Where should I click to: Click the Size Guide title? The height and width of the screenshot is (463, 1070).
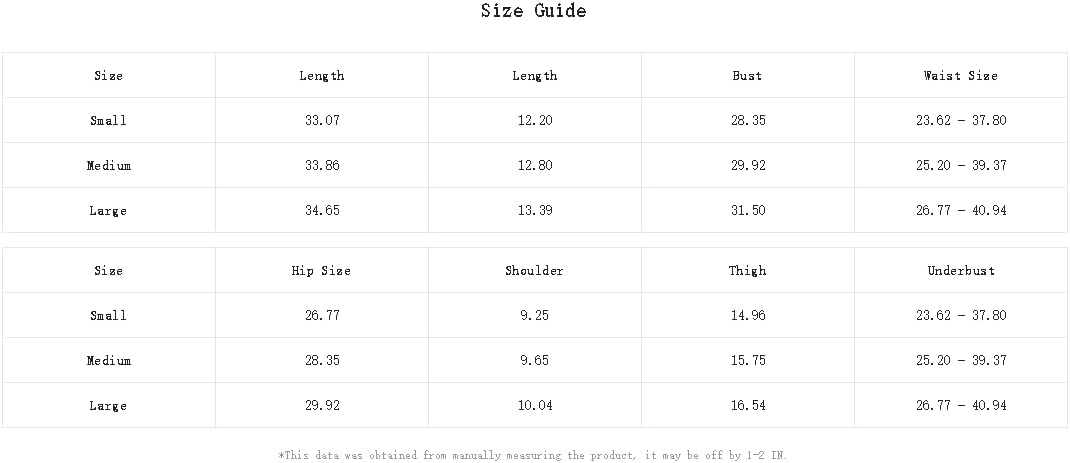point(534,11)
